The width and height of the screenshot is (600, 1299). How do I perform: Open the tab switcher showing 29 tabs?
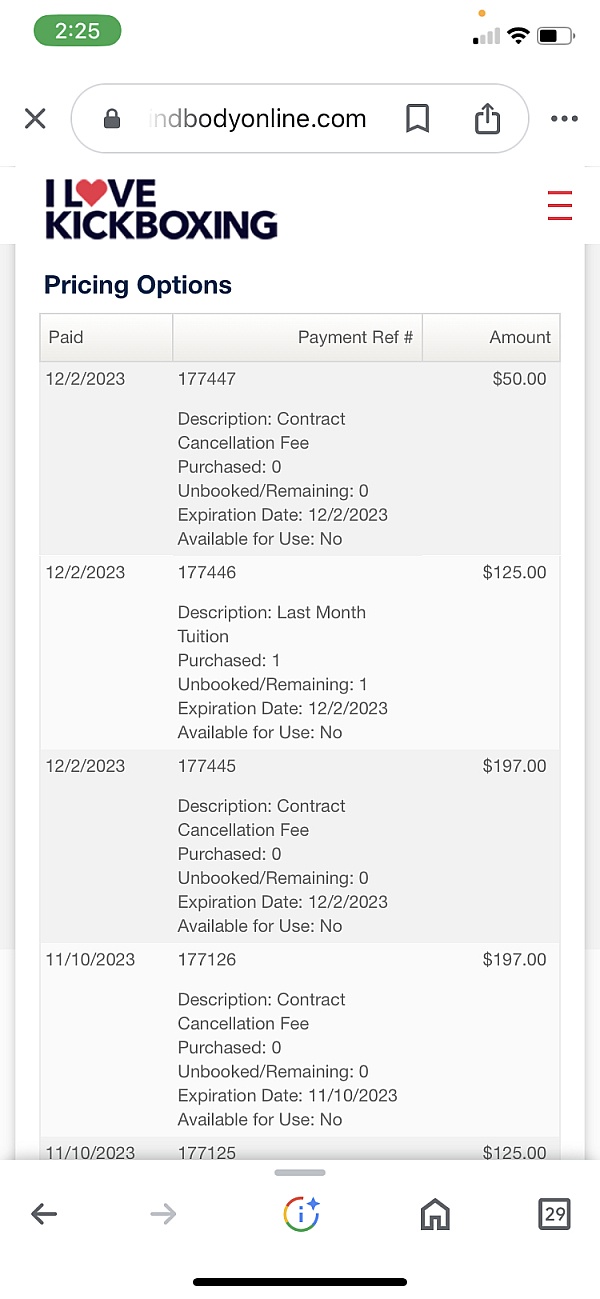click(555, 1214)
